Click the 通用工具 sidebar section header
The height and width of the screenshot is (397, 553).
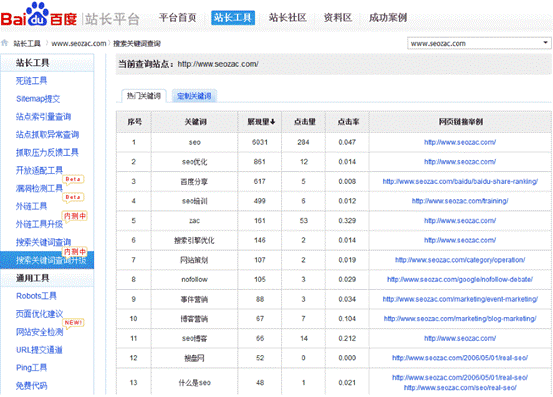point(47,278)
